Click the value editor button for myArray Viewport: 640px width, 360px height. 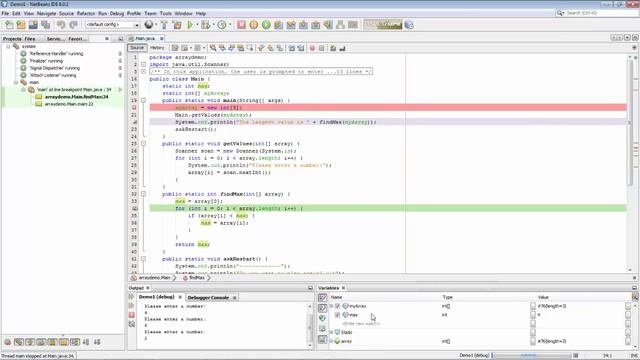628,306
